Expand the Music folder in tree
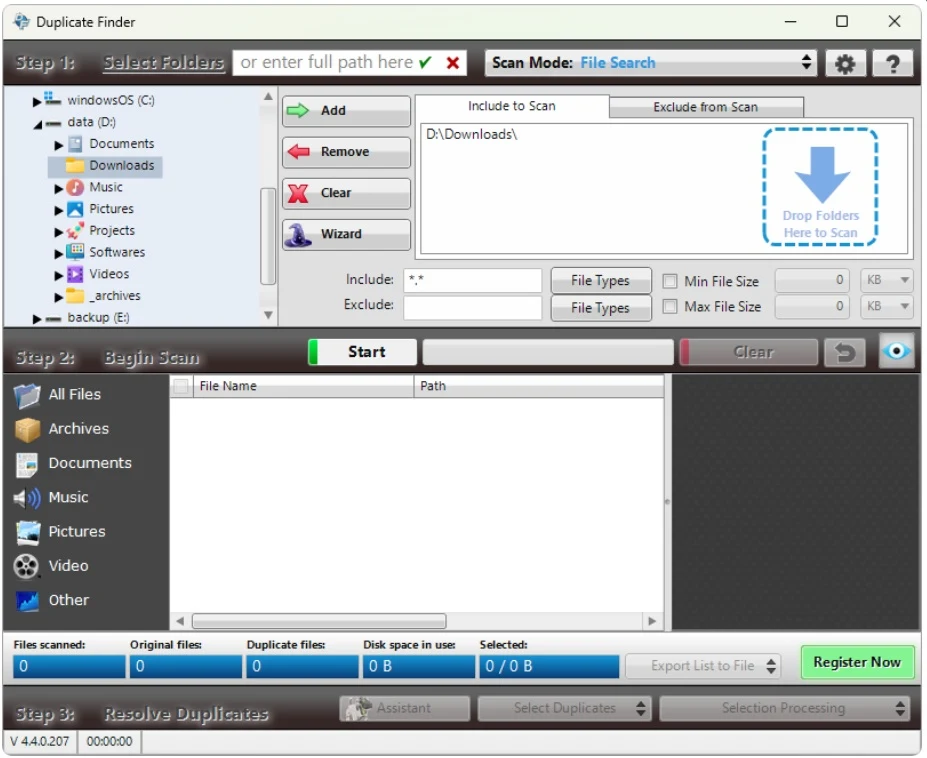Image resolution: width=927 pixels, height=758 pixels. tap(59, 188)
